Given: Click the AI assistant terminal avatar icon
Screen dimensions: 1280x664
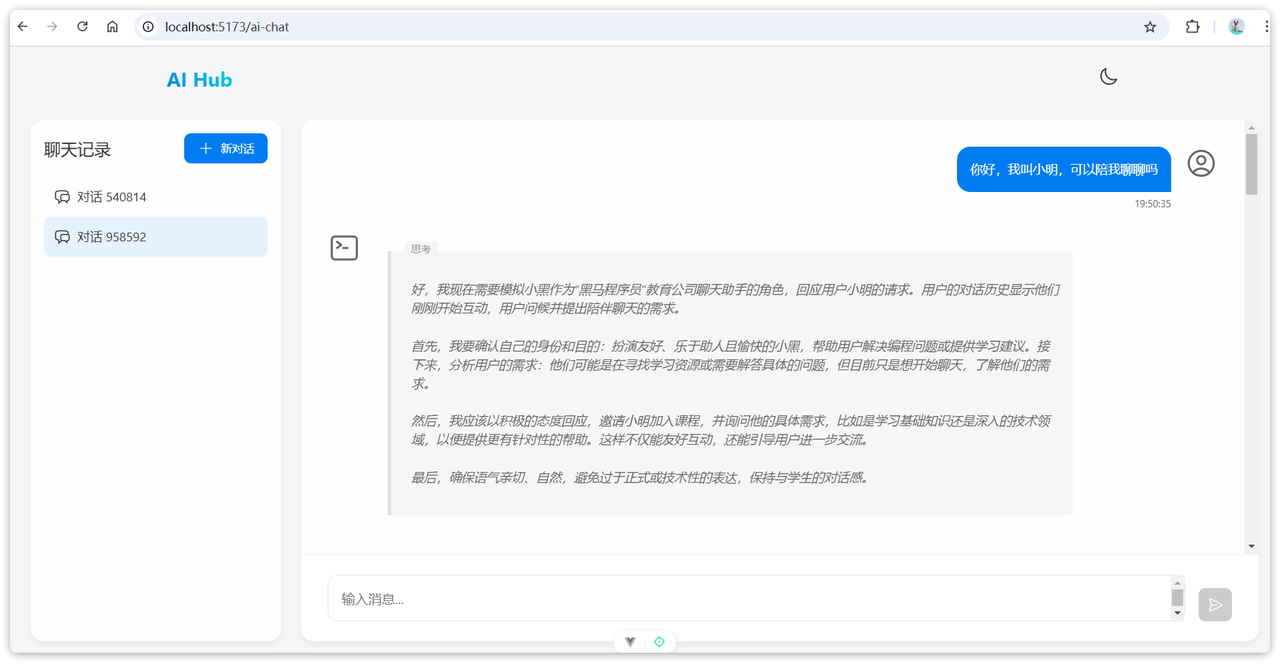Looking at the screenshot, I should (344, 248).
